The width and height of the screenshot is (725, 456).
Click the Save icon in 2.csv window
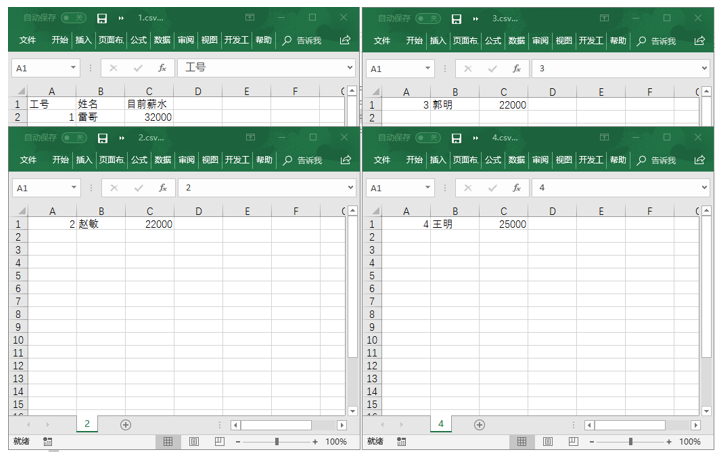pos(103,138)
